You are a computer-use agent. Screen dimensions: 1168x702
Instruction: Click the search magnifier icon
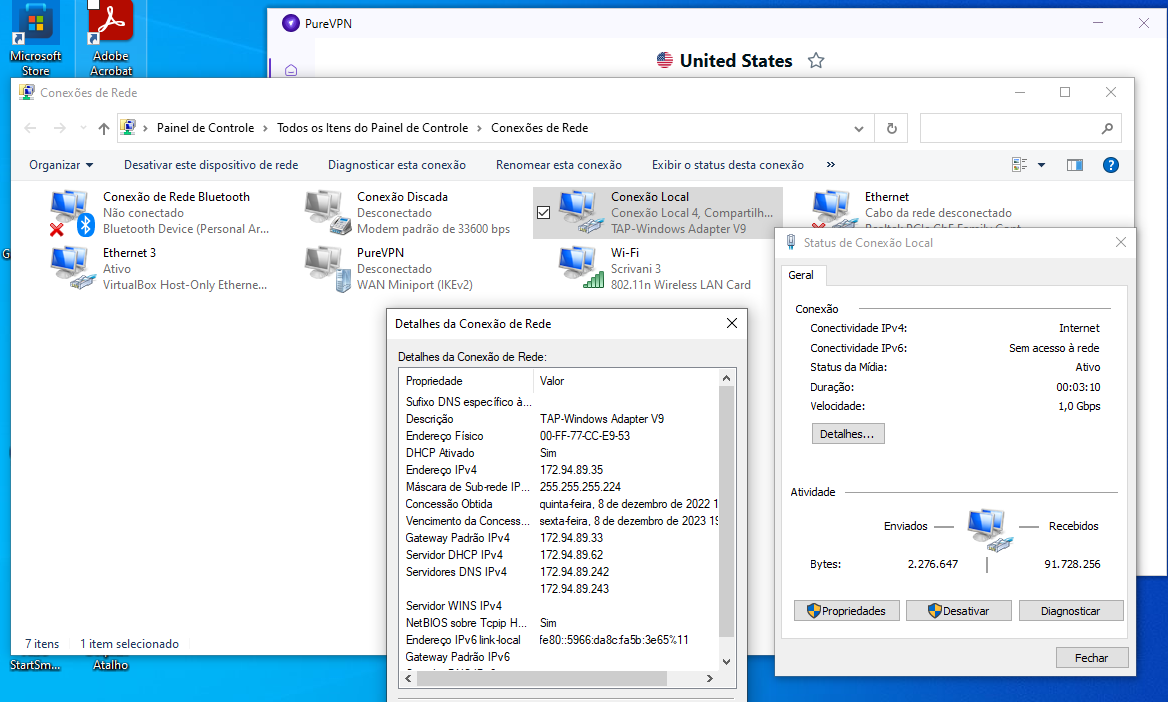(x=1107, y=128)
